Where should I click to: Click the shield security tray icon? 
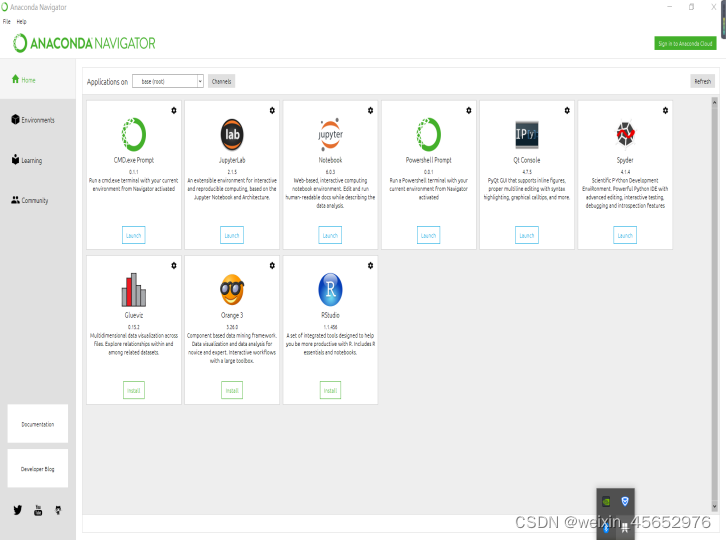pyautogui.click(x=625, y=501)
